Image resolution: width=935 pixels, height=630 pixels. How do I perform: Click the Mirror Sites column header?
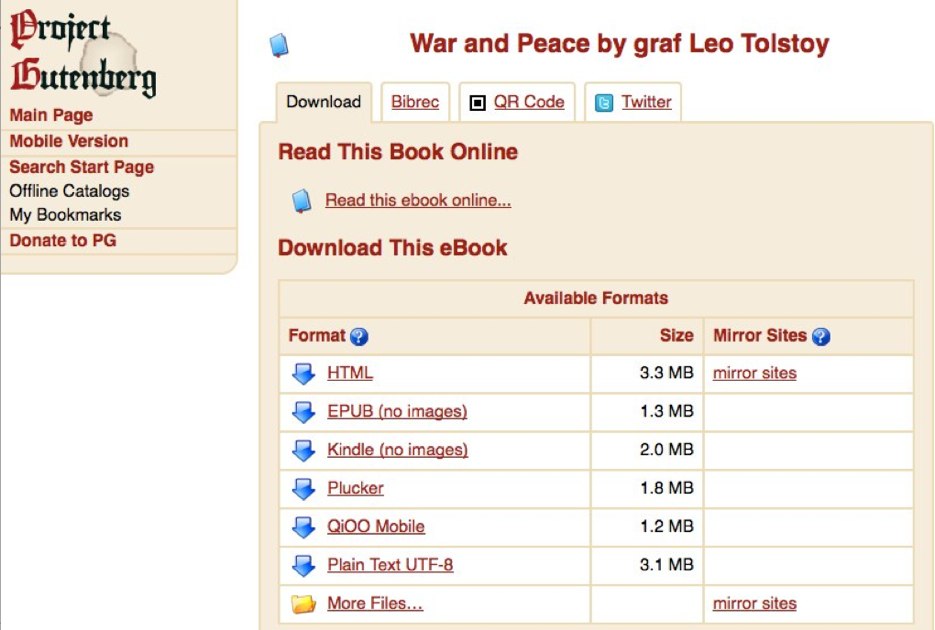pyautogui.click(x=760, y=336)
